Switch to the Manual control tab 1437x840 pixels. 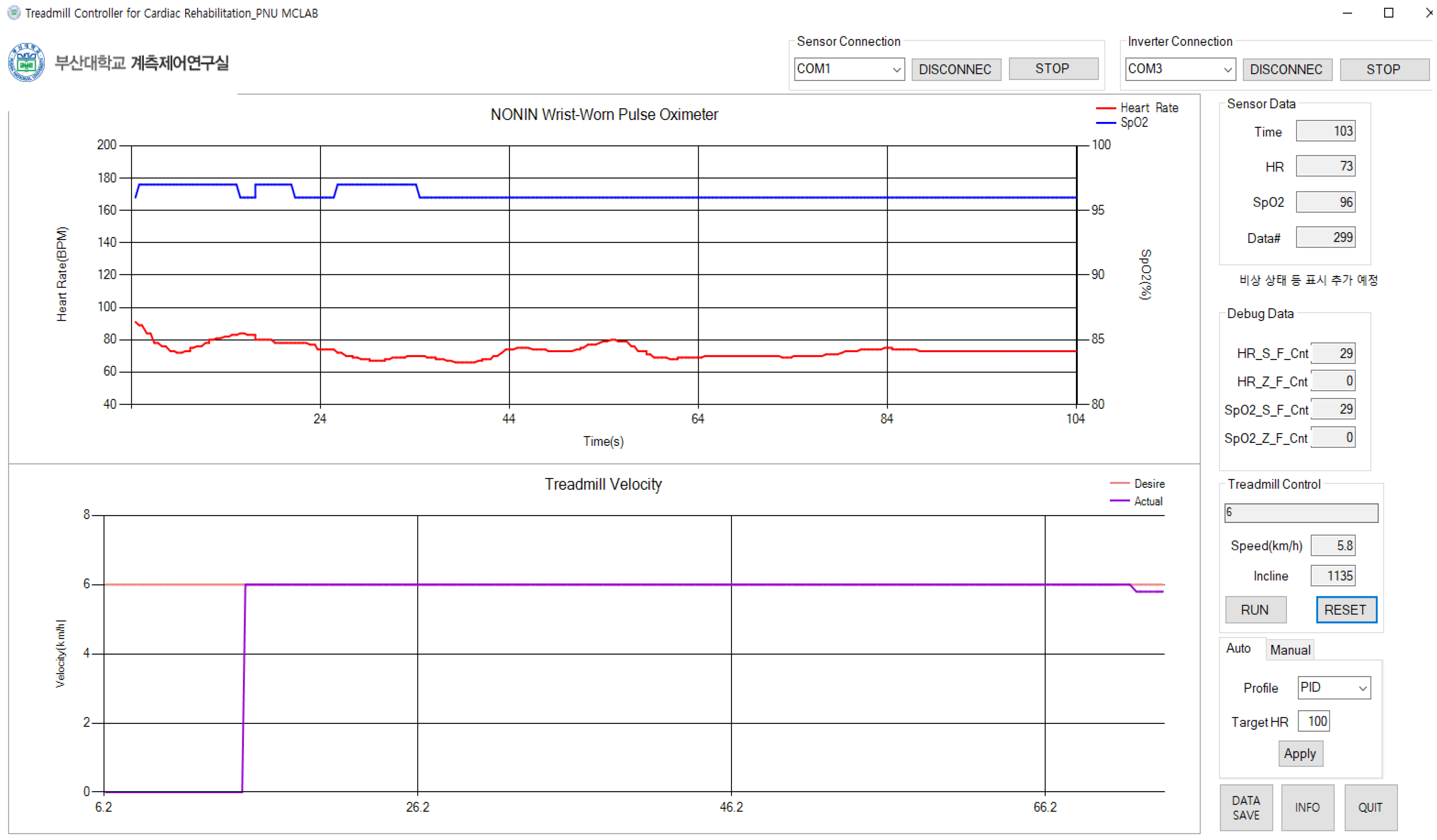pyautogui.click(x=1290, y=649)
